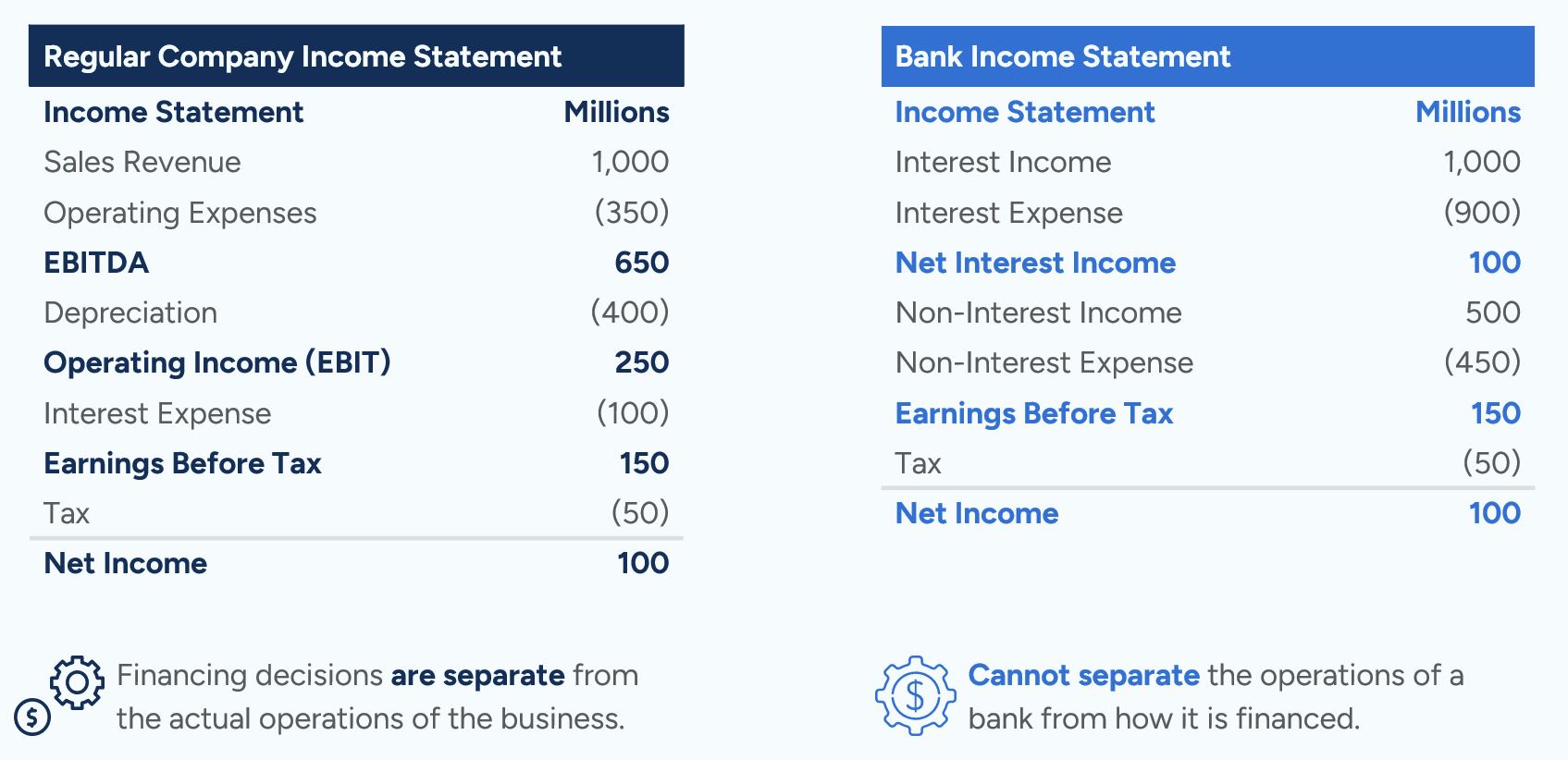Click the Interest Expense (900) value

1482,213
